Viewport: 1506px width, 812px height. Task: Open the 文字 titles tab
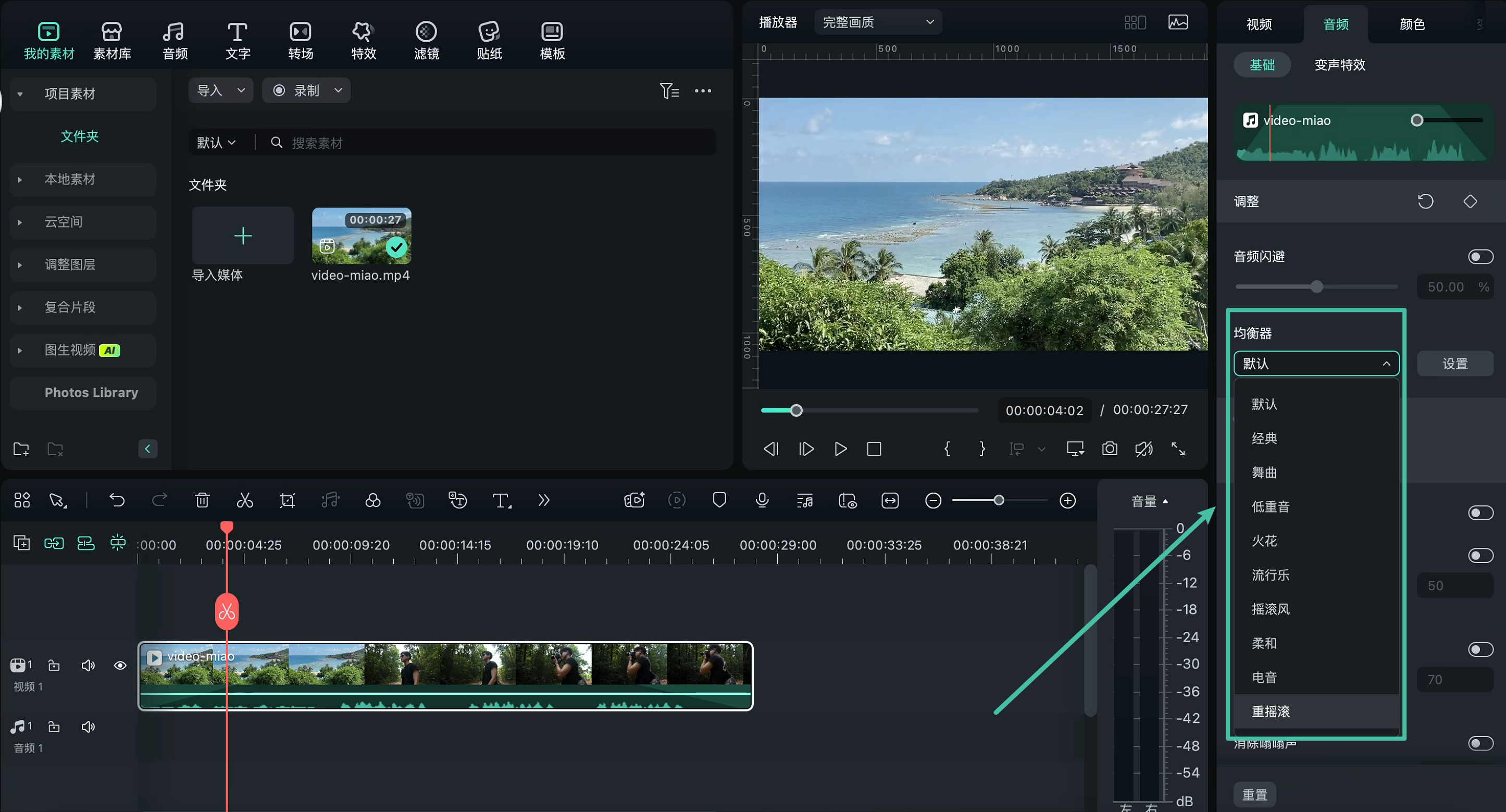[x=238, y=41]
